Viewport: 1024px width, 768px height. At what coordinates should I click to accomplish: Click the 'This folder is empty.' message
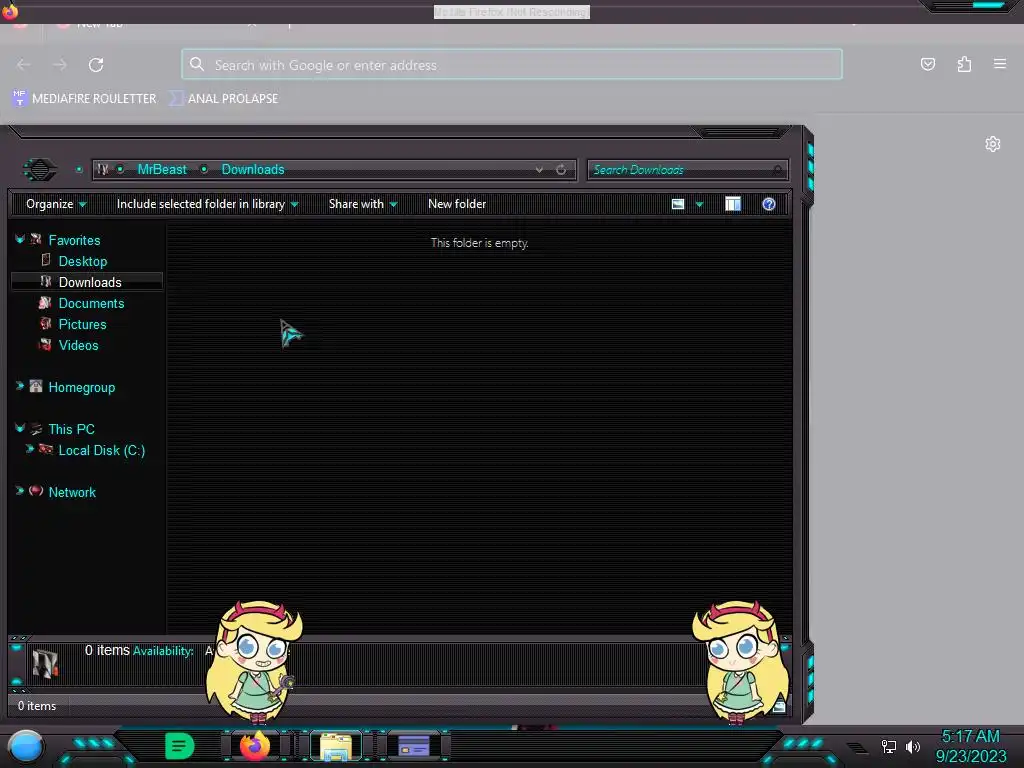click(x=479, y=243)
